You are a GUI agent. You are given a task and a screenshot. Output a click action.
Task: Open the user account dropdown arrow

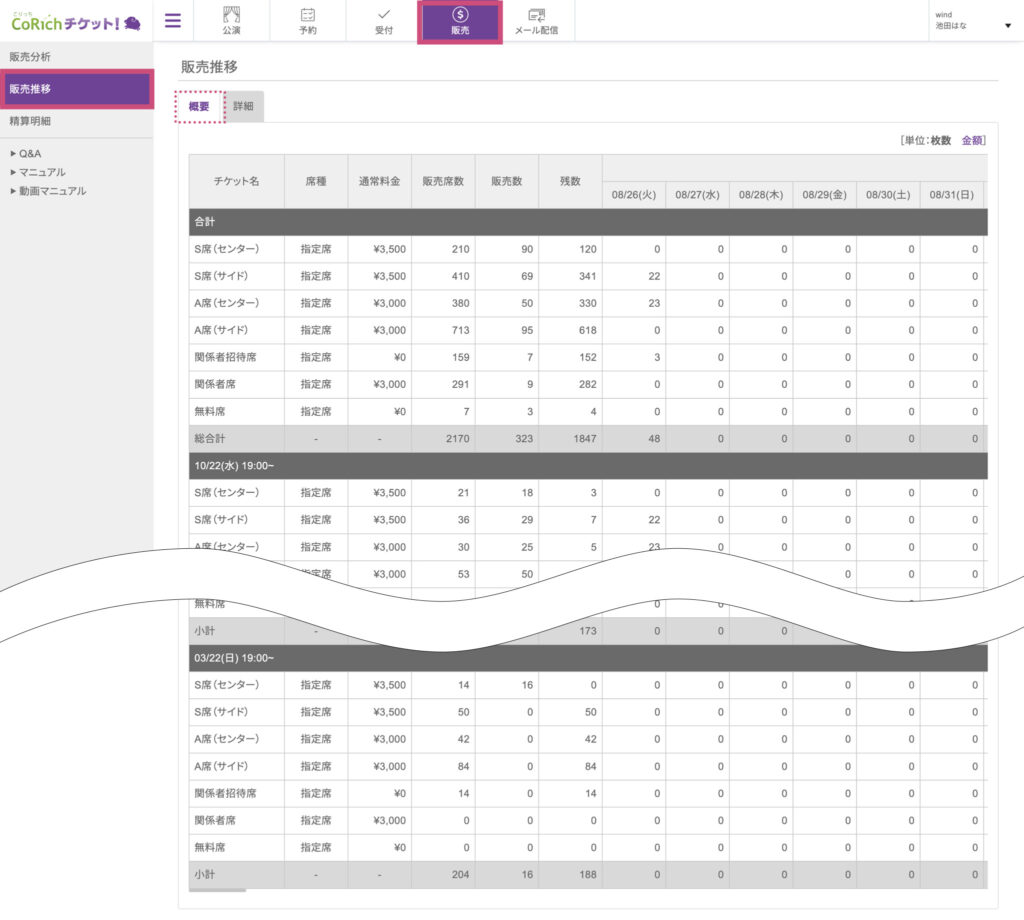pos(1007,26)
